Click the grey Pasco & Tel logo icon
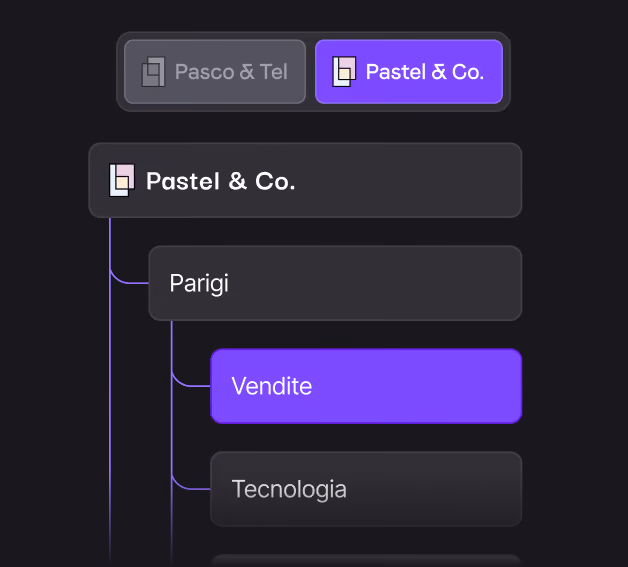The height and width of the screenshot is (567, 628). 153,72
